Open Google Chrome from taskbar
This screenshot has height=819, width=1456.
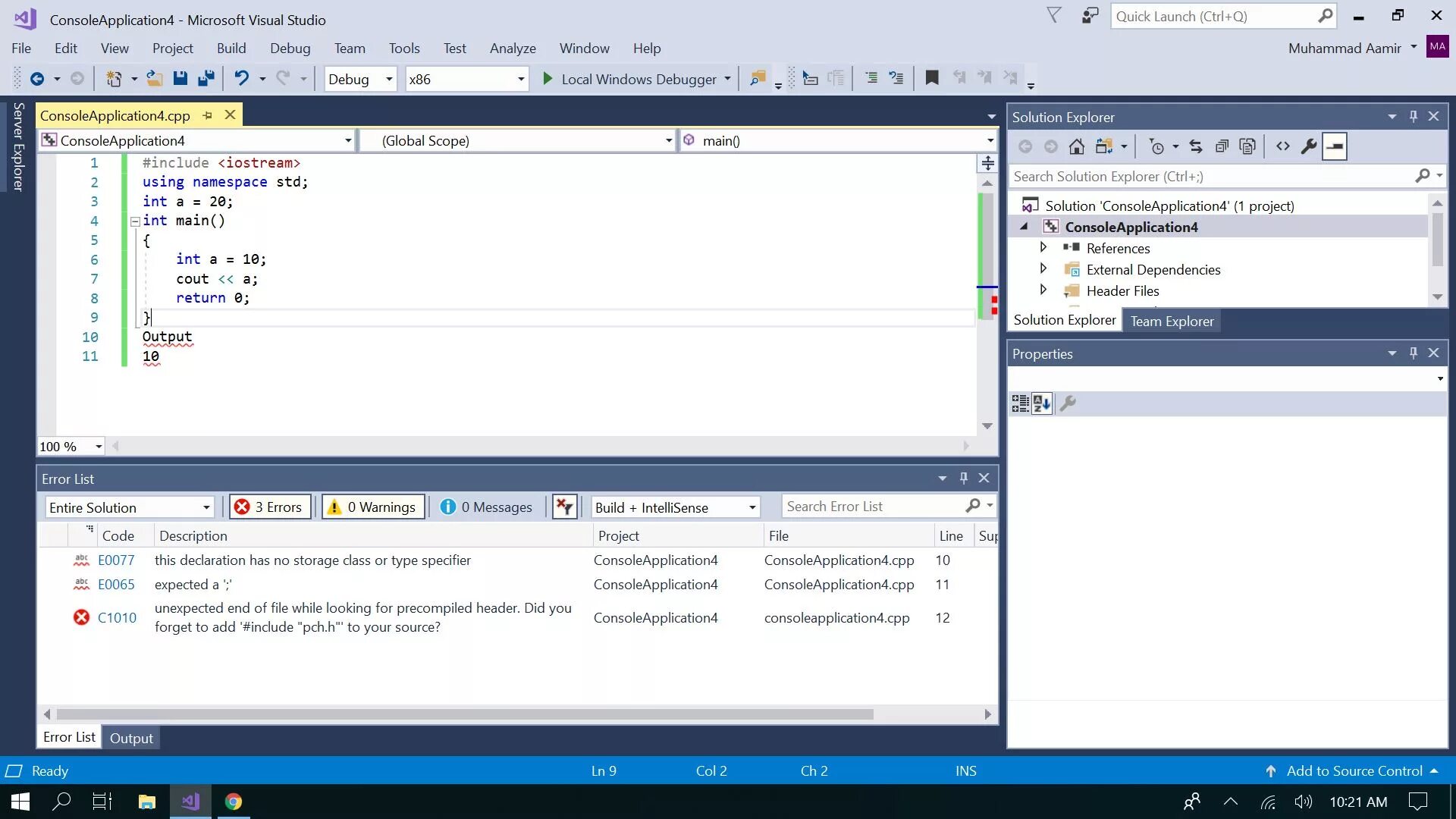234,802
